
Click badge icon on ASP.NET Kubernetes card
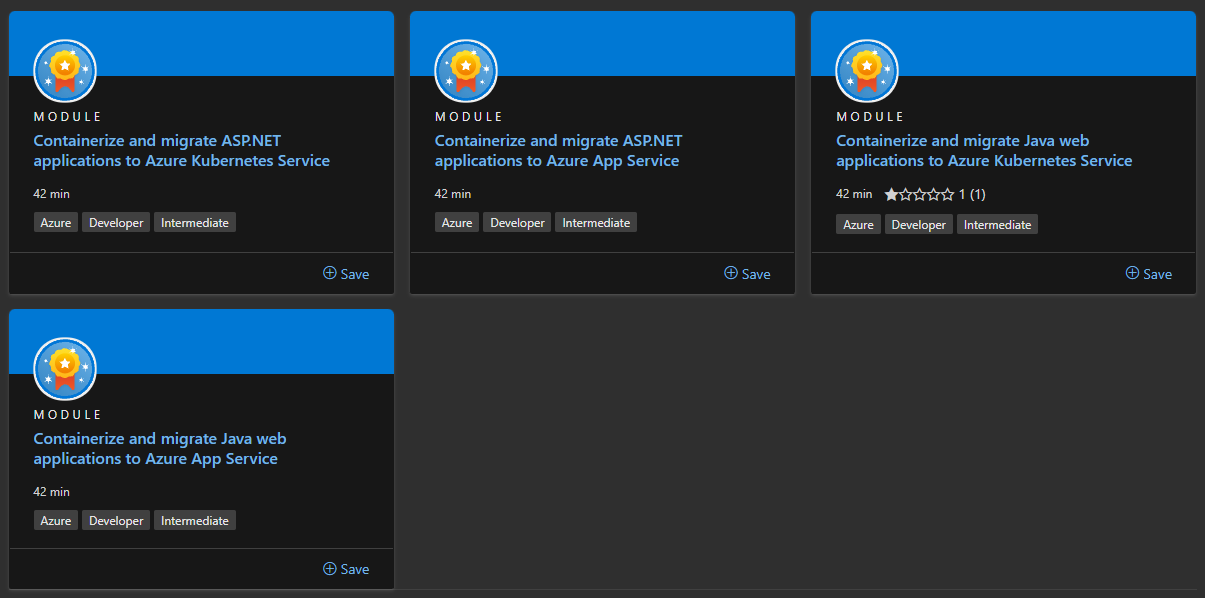(65, 71)
